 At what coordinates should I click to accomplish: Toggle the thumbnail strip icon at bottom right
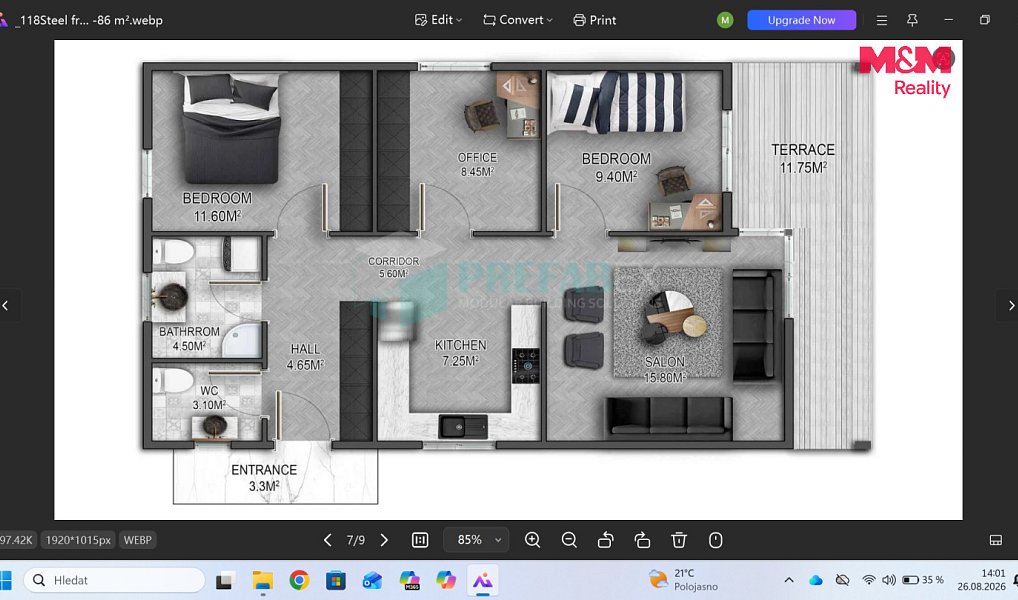click(996, 540)
